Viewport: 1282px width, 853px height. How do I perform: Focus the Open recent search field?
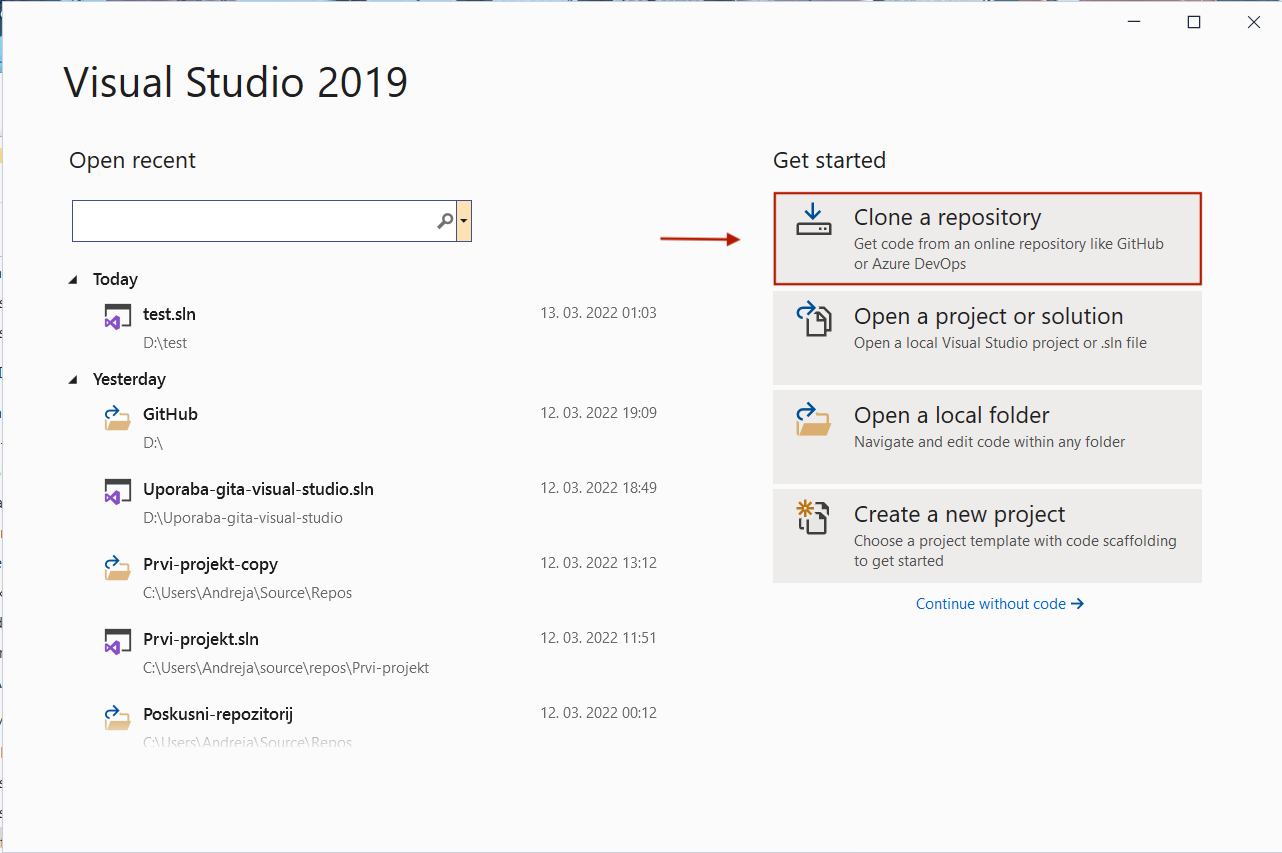[x=255, y=221]
